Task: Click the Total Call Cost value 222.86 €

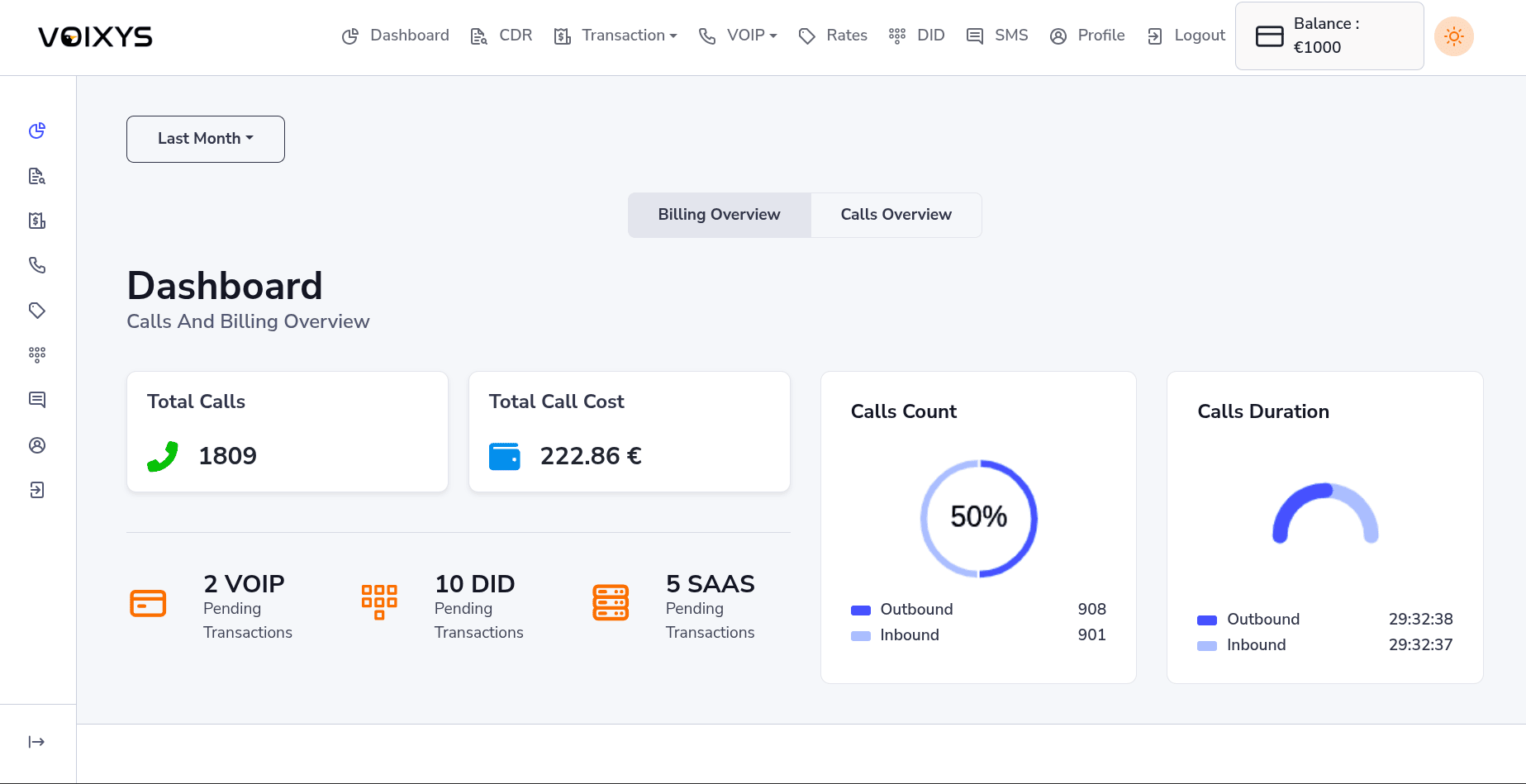Action: point(591,456)
